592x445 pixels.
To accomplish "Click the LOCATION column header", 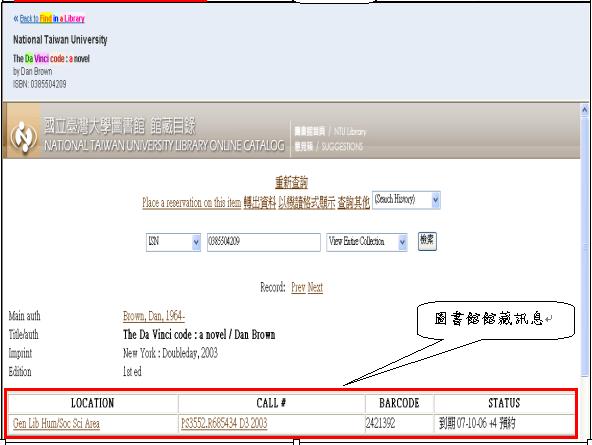I will pos(92,403).
